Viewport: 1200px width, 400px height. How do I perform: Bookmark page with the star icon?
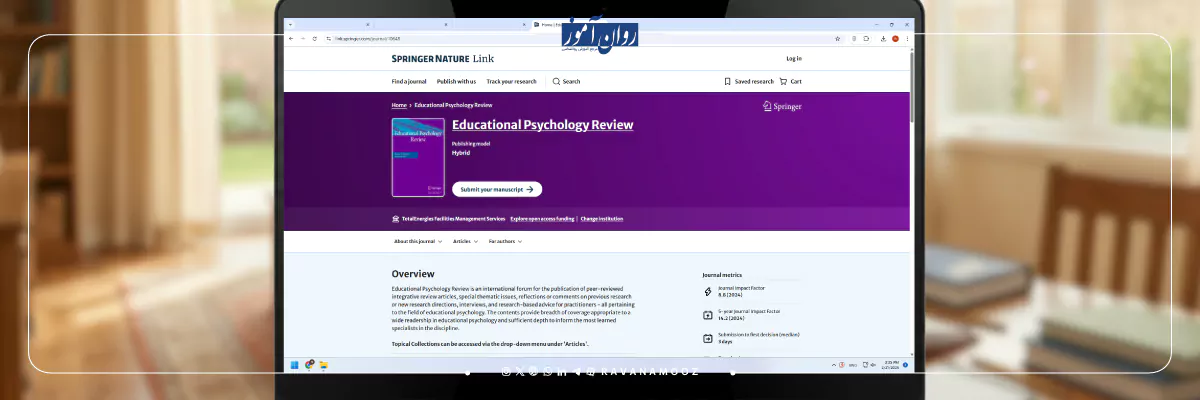tap(837, 38)
